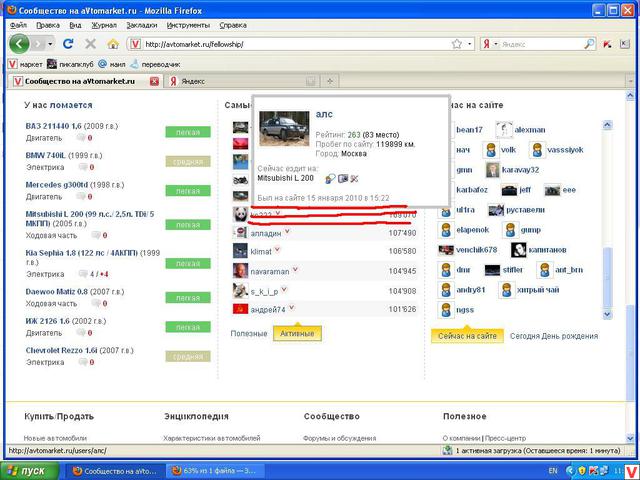Close the Сообщество на aVtomarket.ru tab

(x=154, y=81)
